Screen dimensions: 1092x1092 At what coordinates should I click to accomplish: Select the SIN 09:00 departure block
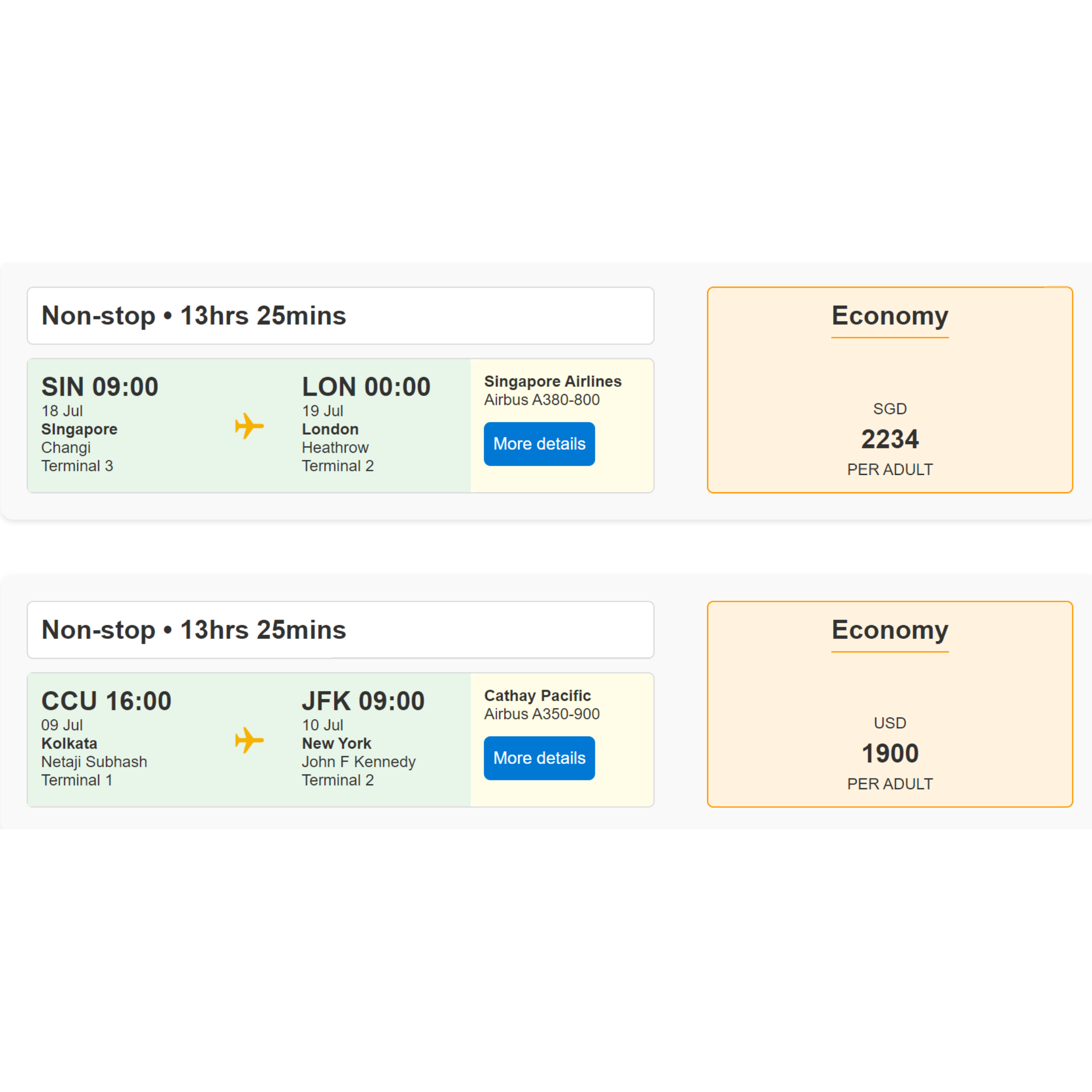coord(100,387)
